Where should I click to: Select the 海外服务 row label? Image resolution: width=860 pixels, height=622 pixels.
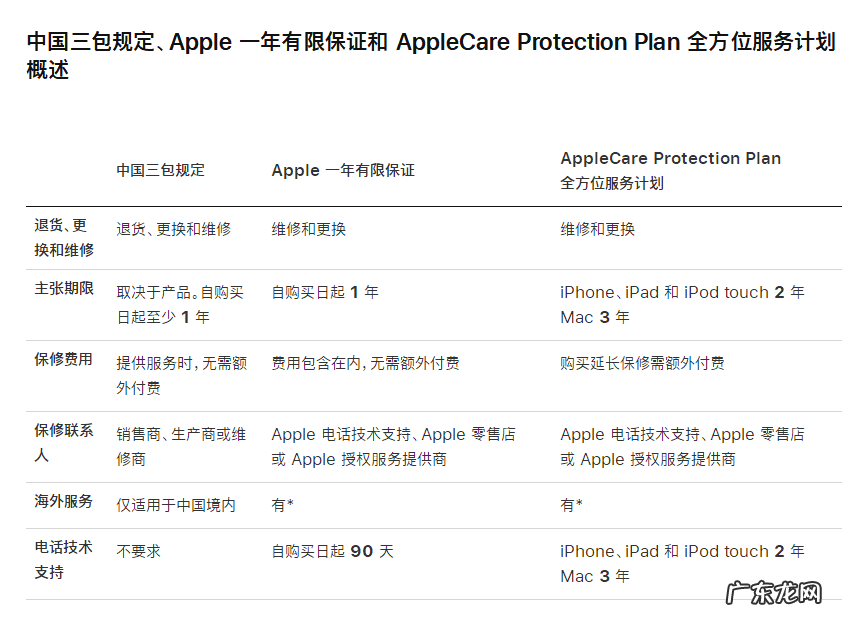64,502
